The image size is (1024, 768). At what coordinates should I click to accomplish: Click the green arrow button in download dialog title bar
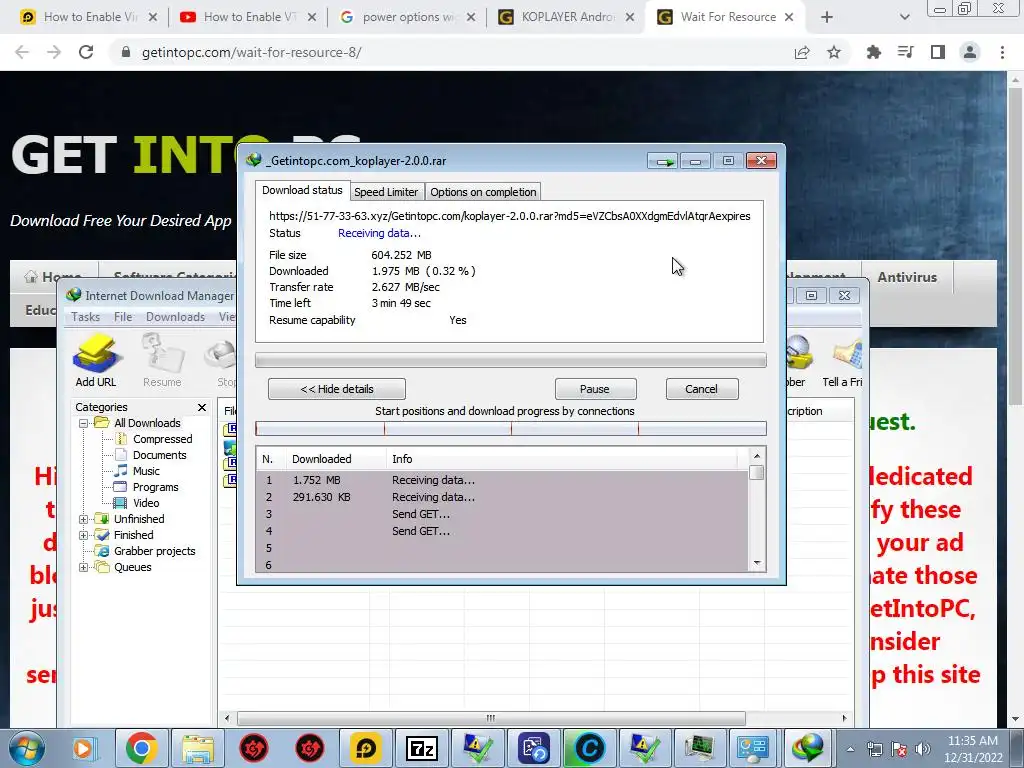[x=663, y=161]
